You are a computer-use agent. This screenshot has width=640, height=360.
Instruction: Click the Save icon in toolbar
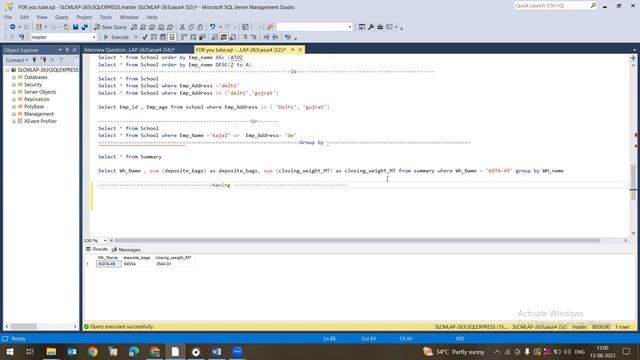tap(76, 27)
